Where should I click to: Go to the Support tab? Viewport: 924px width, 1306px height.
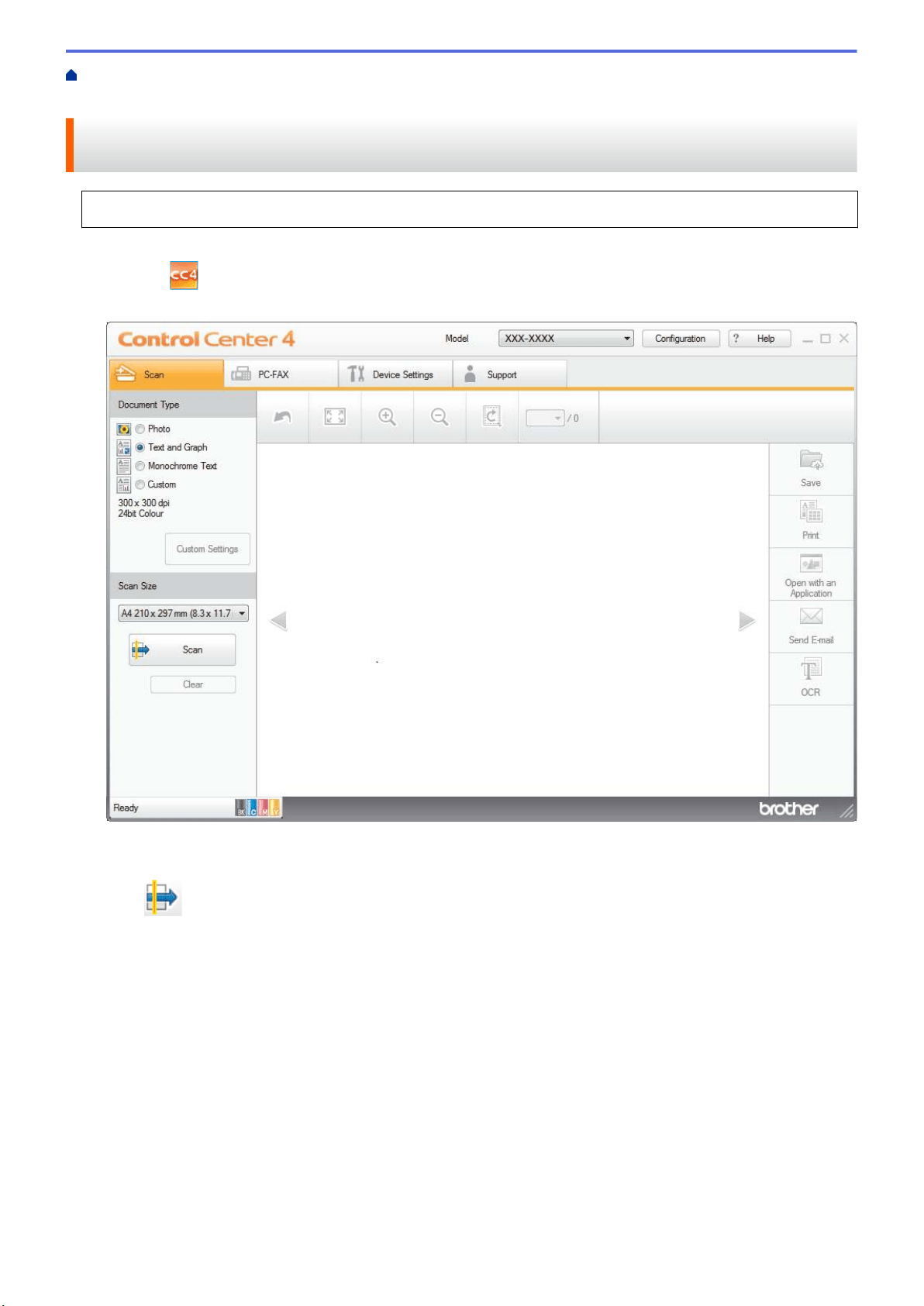tap(510, 374)
